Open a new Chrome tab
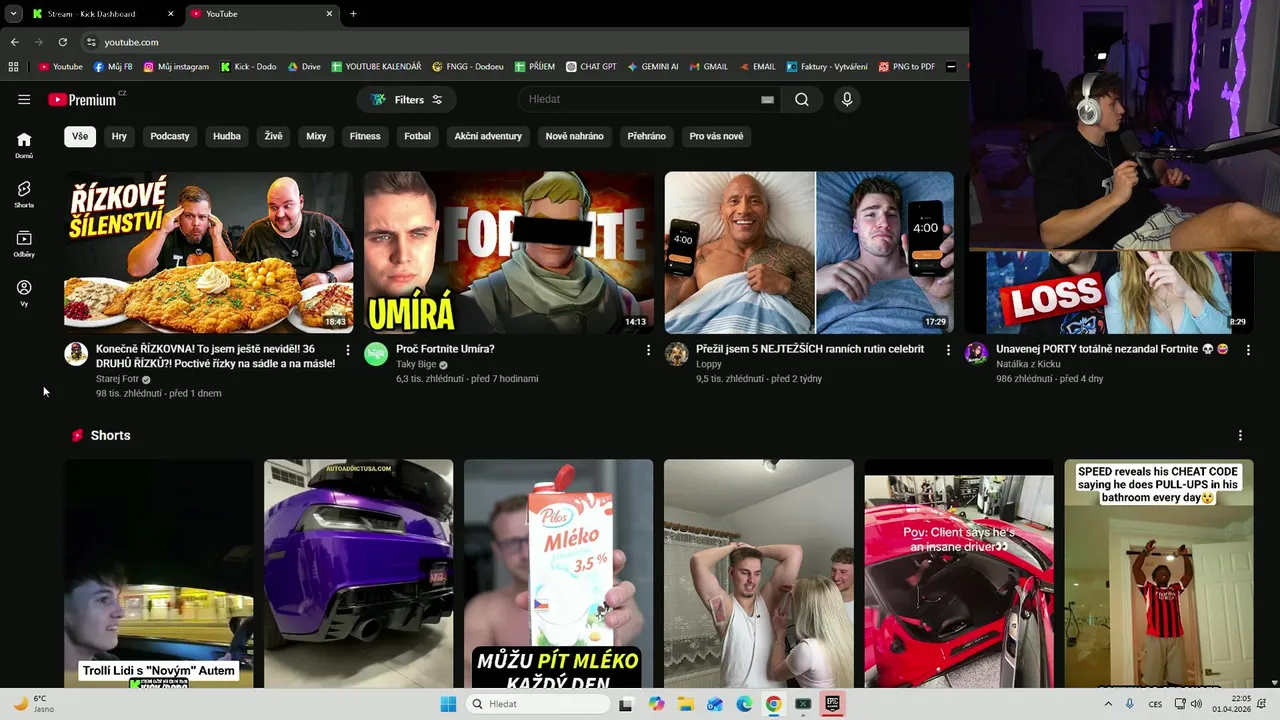Image resolution: width=1280 pixels, height=720 pixels. pos(353,14)
